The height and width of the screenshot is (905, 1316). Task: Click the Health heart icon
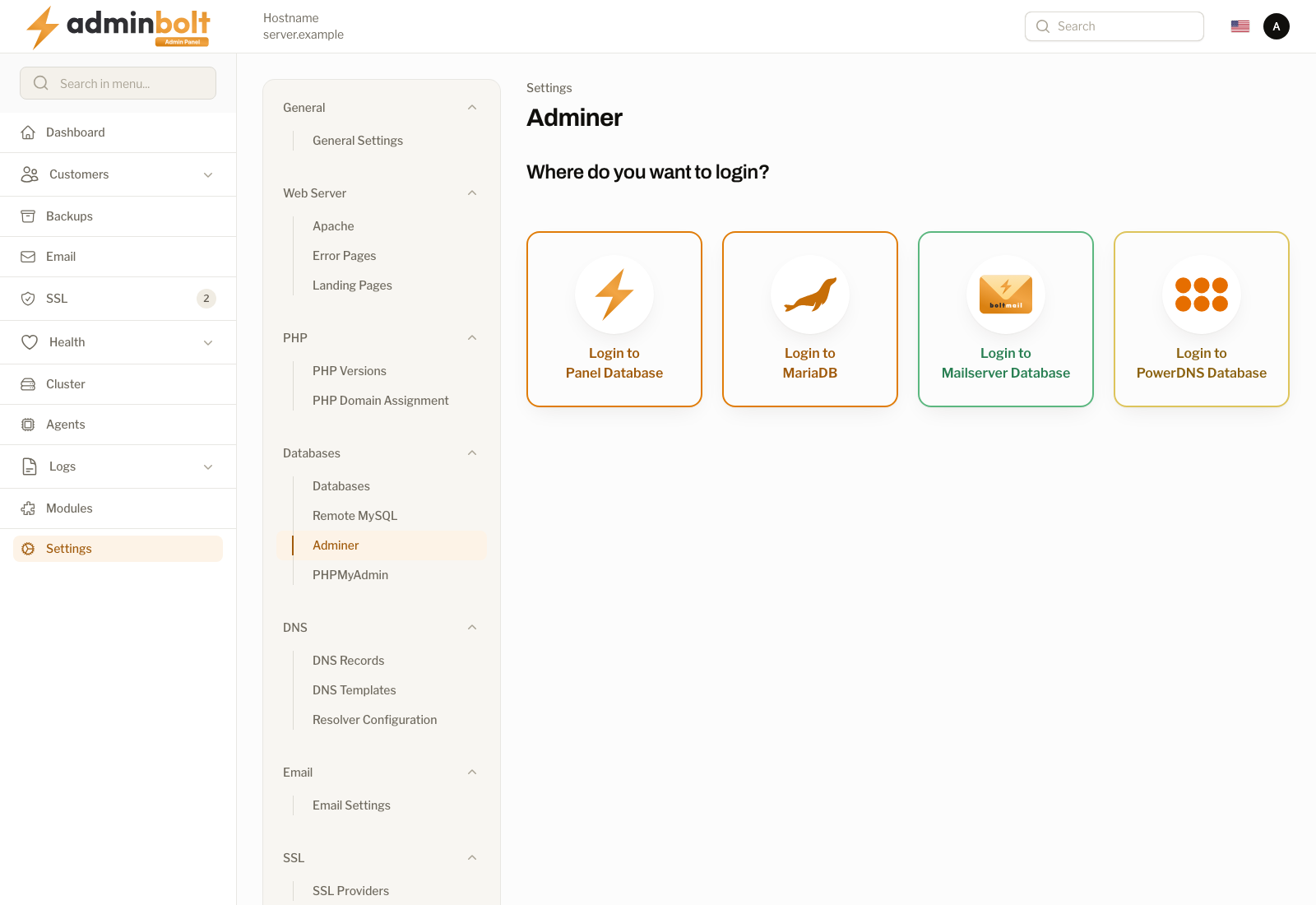pos(30,342)
